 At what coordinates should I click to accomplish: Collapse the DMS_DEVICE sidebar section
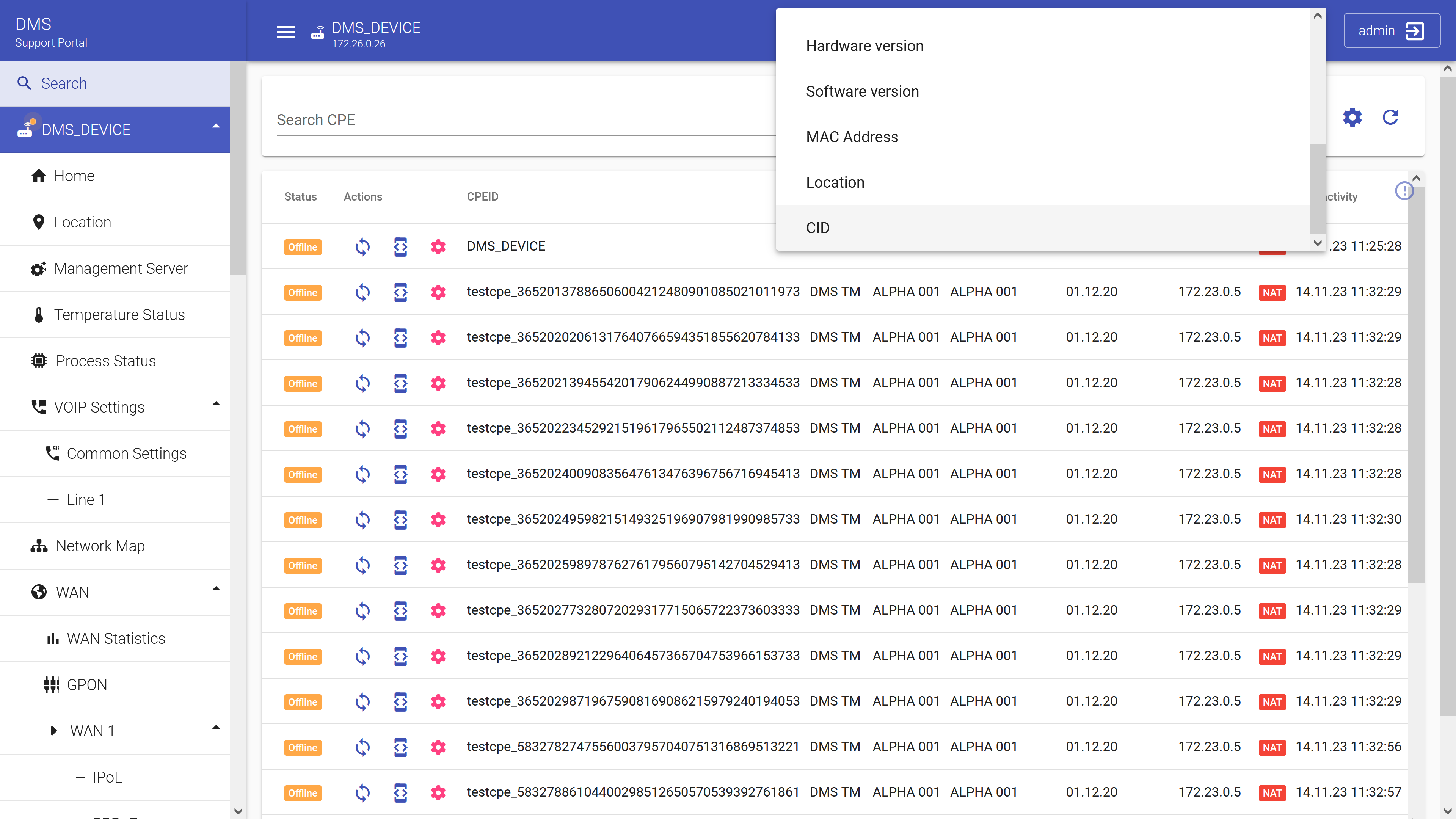tap(215, 127)
